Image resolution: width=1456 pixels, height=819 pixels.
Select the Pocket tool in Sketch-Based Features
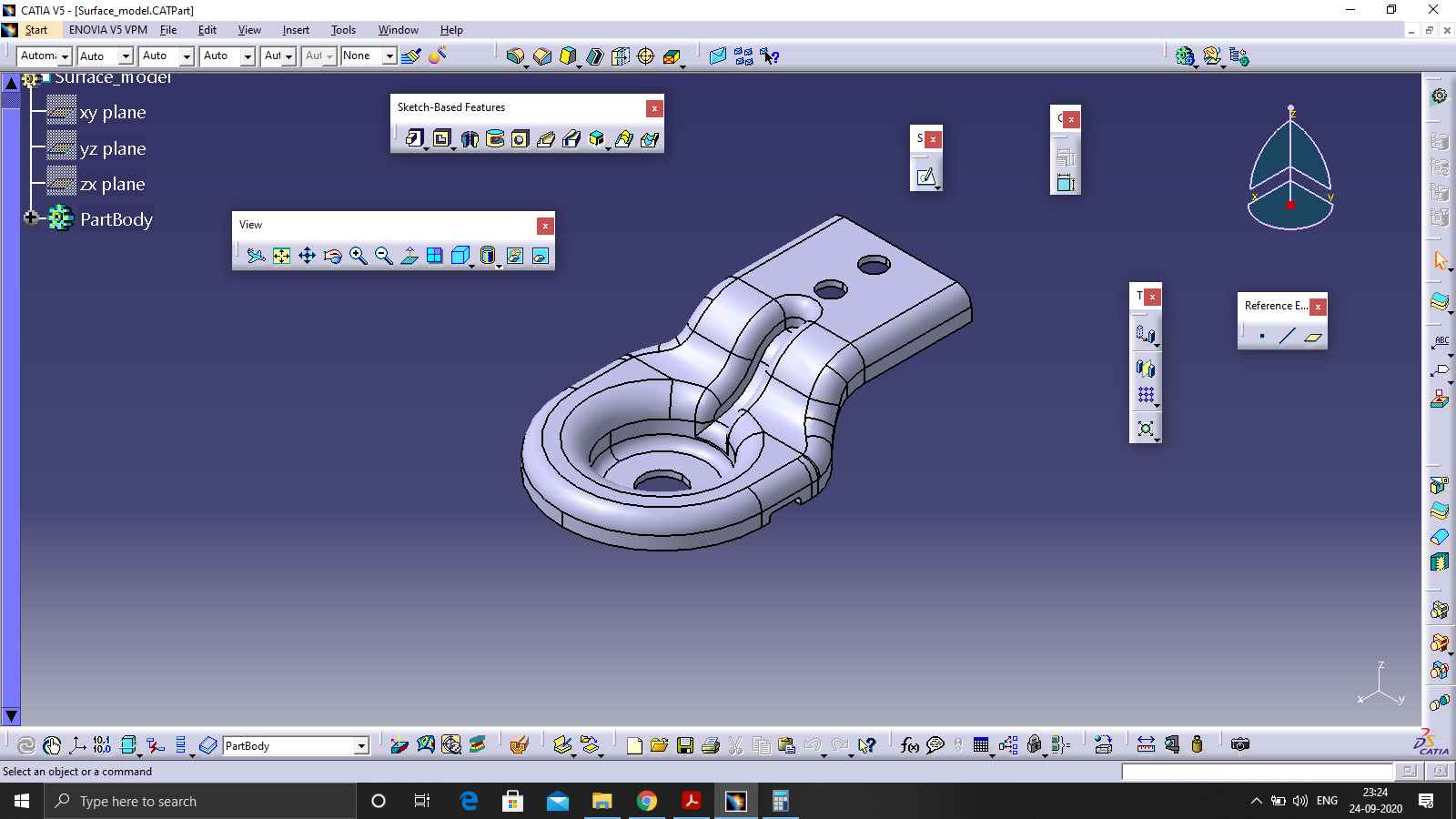(441, 138)
